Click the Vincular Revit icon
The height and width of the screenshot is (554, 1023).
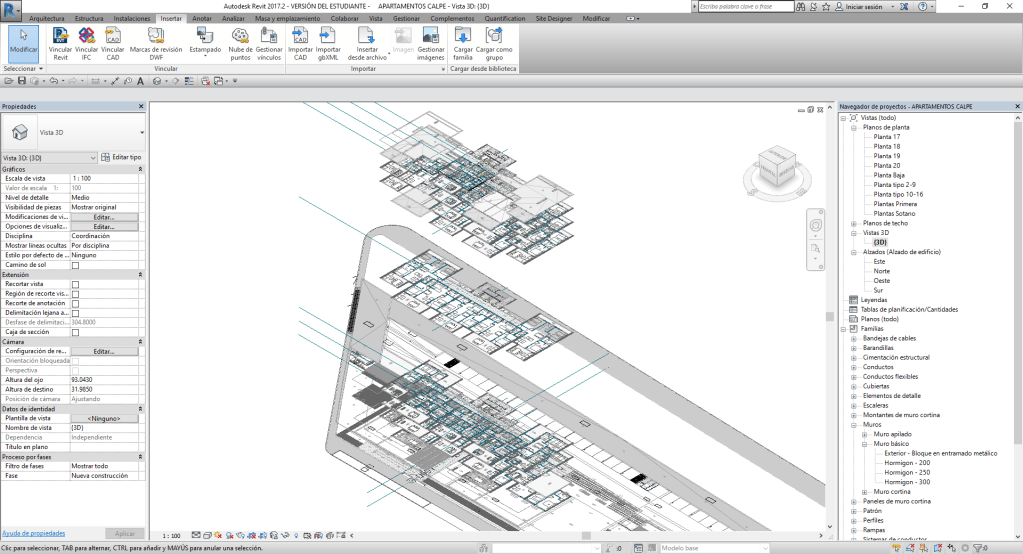coord(60,36)
